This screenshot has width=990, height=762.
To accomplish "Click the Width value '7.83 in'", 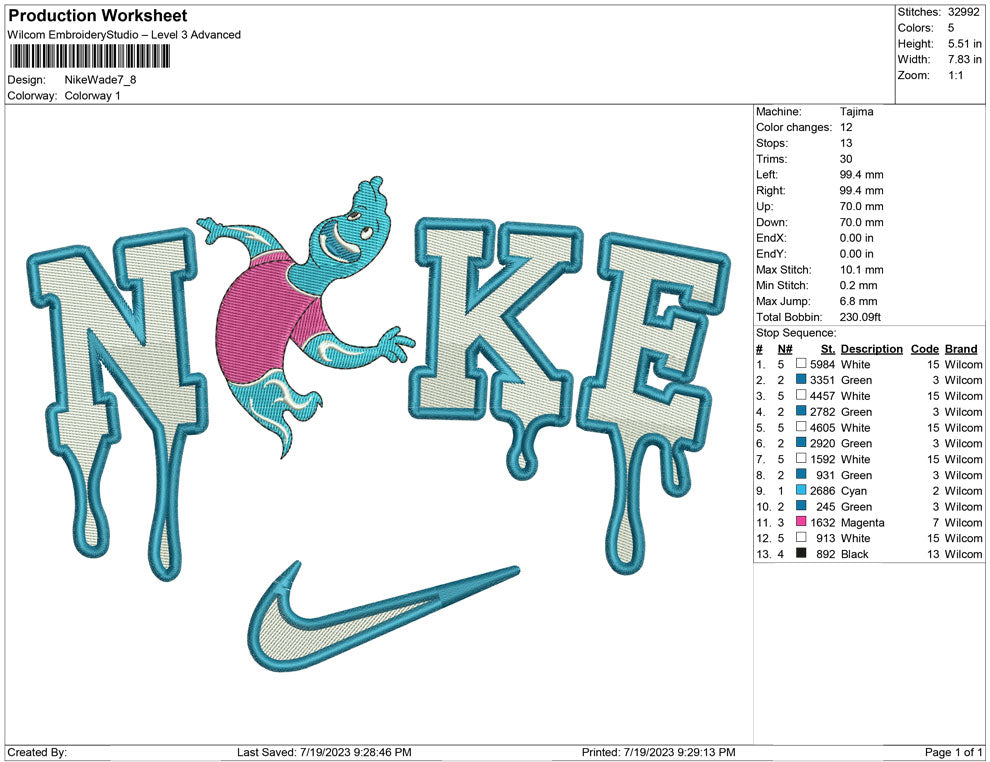I will 965,59.
